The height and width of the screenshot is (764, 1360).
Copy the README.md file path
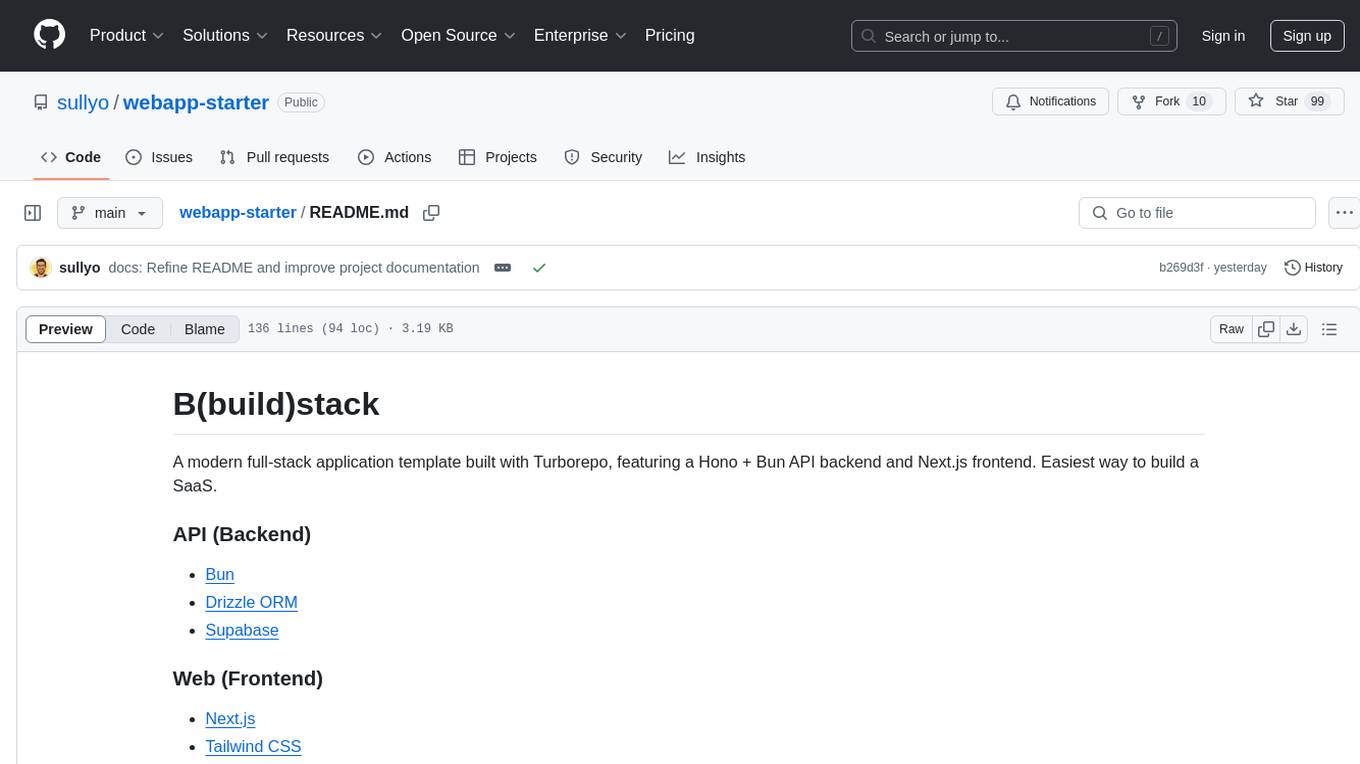click(431, 213)
